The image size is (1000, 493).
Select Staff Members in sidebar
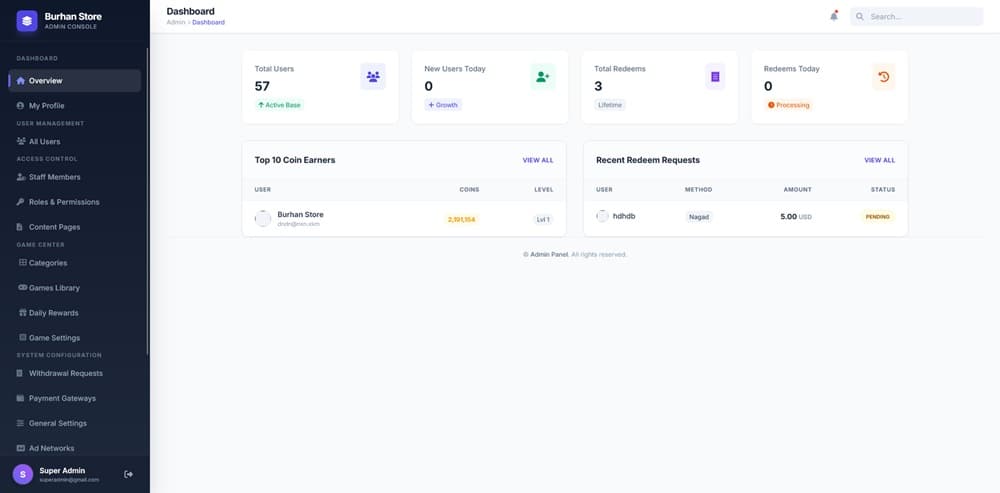54,177
